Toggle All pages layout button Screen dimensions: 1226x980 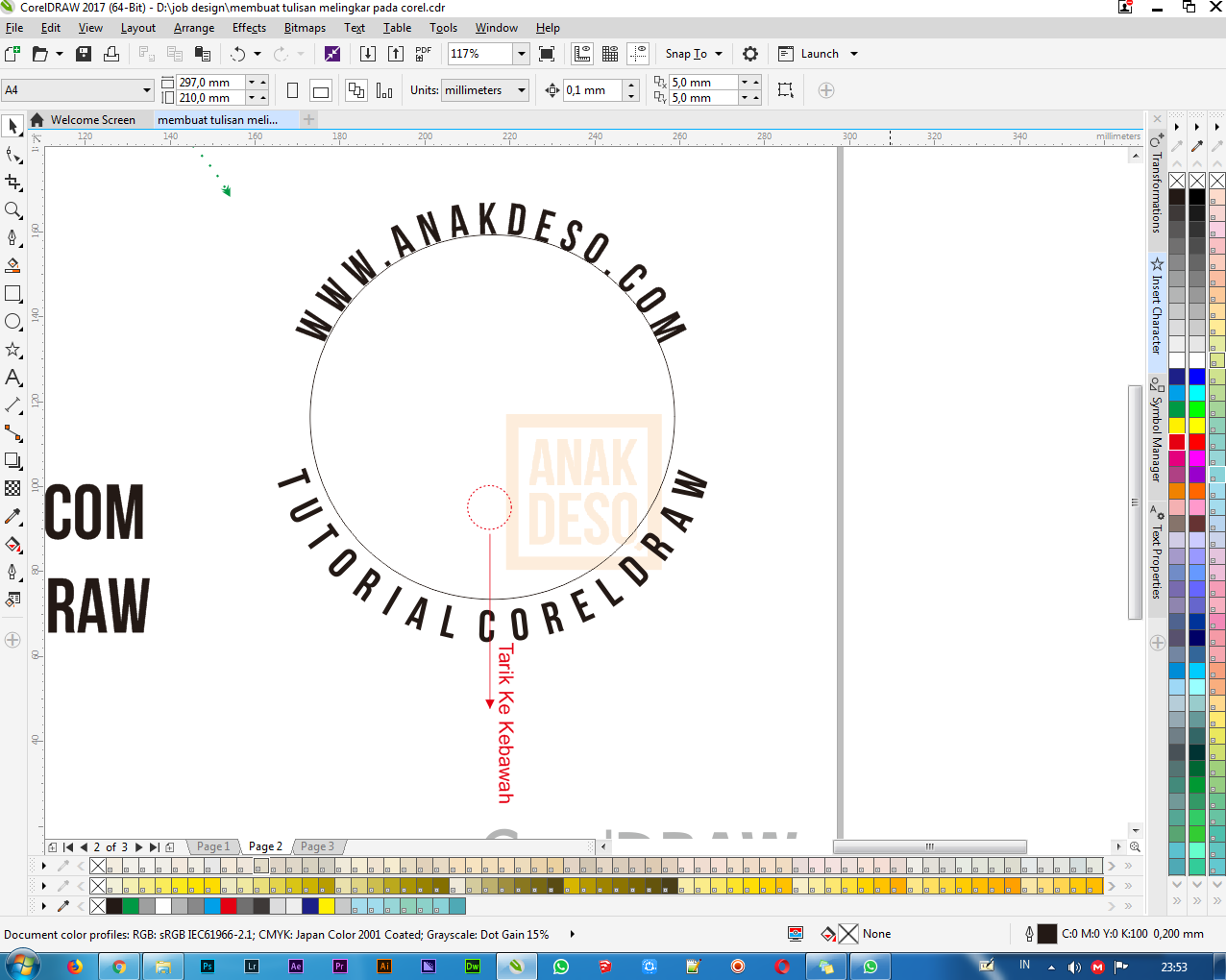[x=356, y=90]
